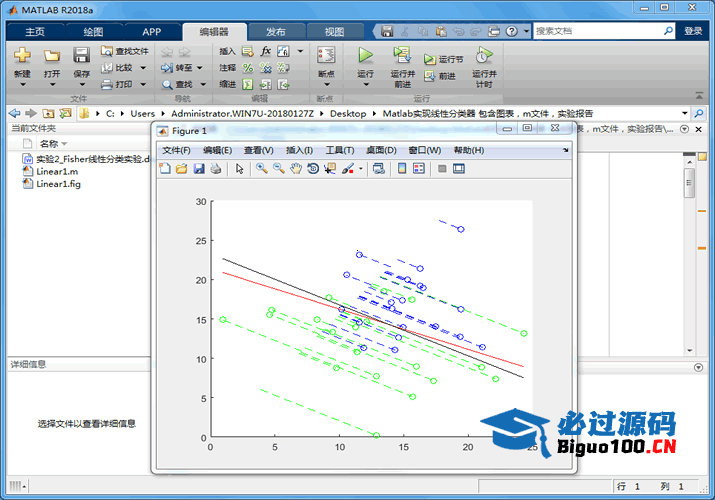Click Hide Plot Tools icon in Figure 1
The image size is (715, 500).
(442, 169)
